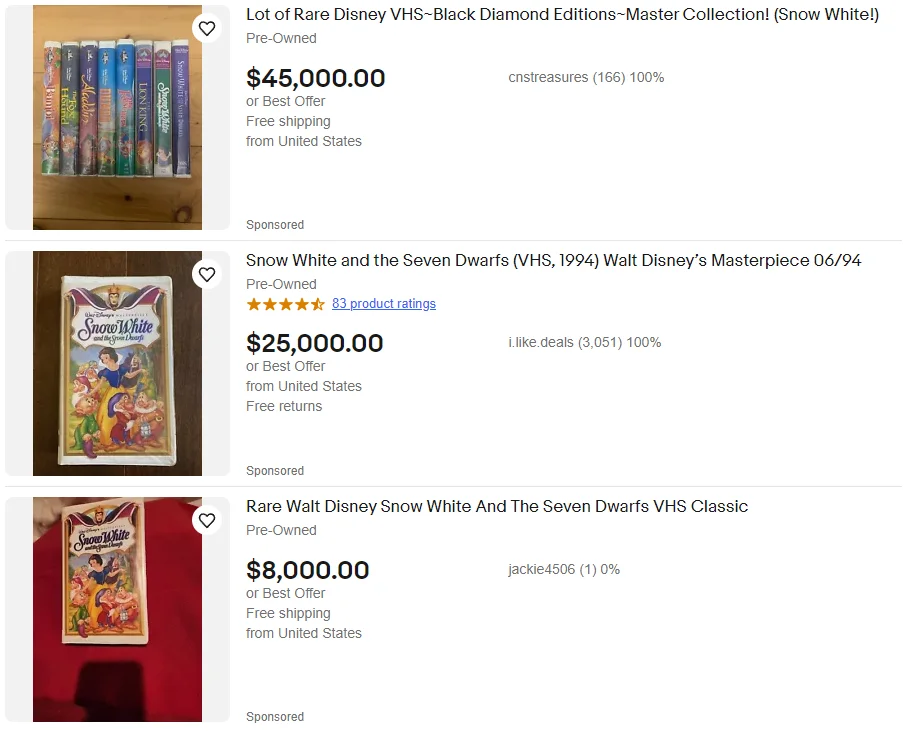Add the $45,000 Disney VHS lot to watchlist

207,29
